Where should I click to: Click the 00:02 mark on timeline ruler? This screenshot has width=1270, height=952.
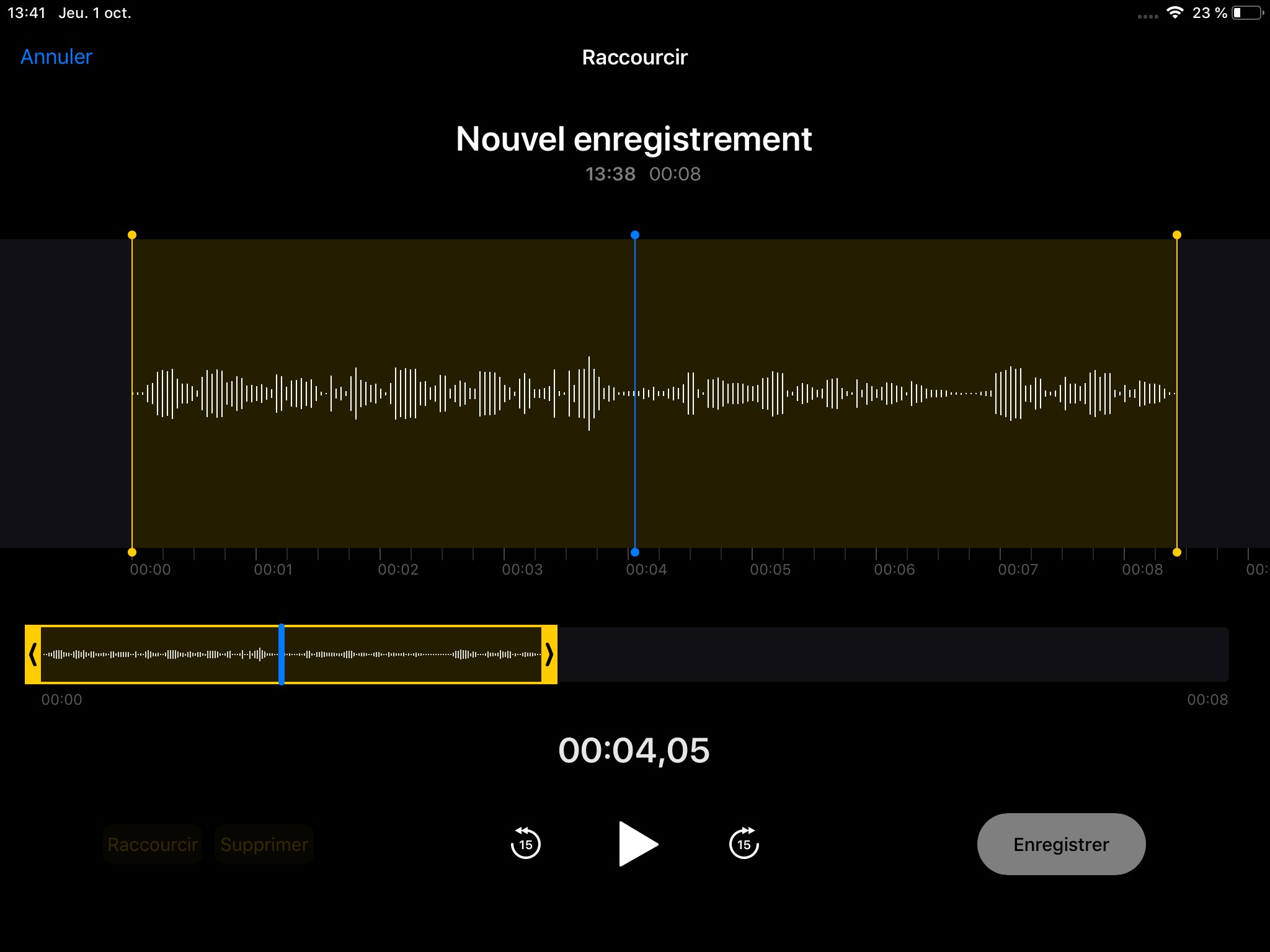point(397,569)
